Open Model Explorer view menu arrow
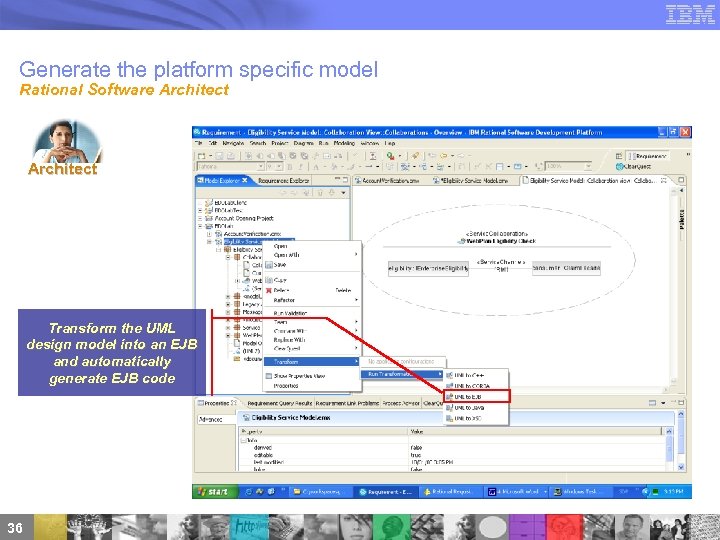 point(343,193)
